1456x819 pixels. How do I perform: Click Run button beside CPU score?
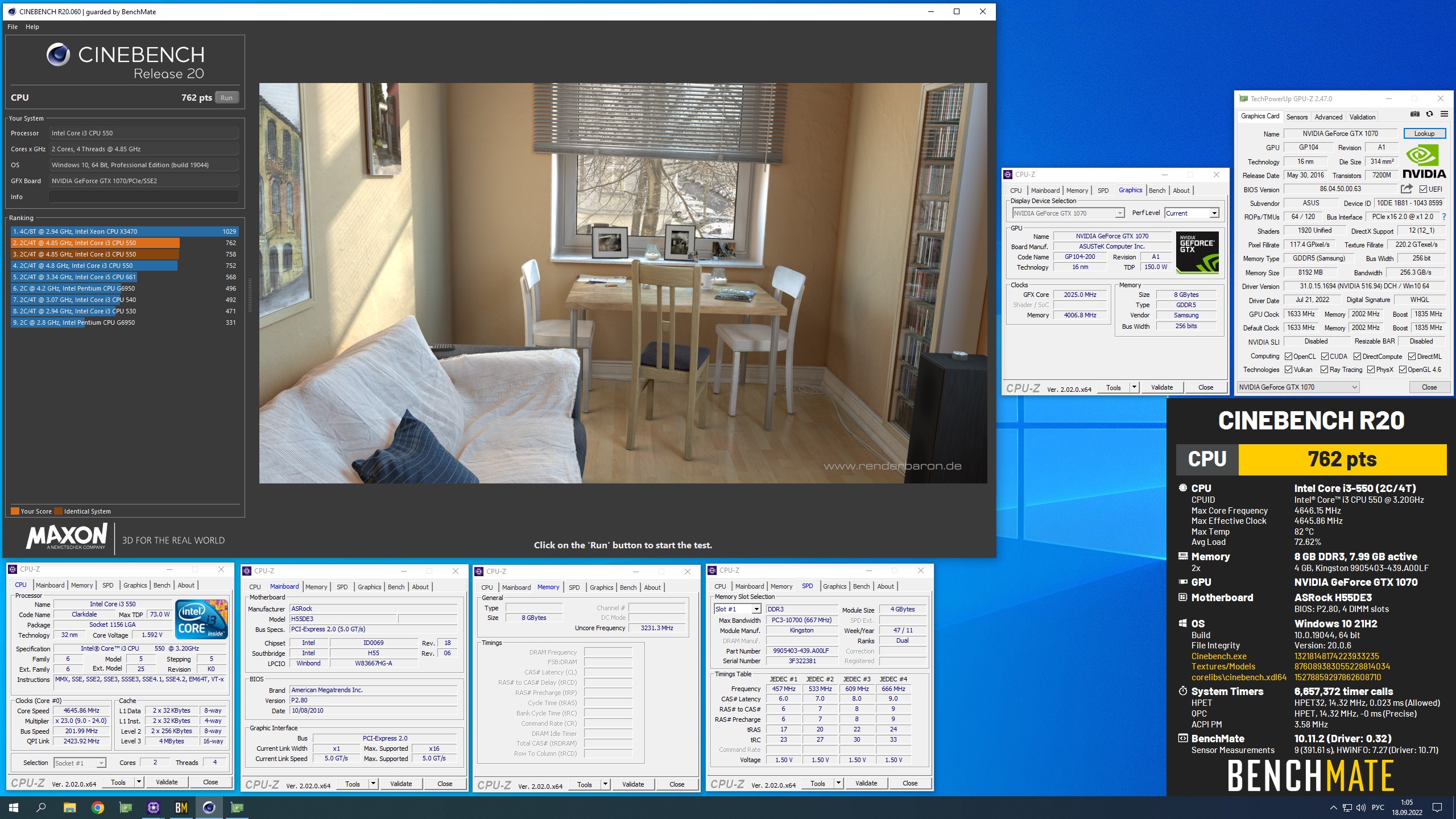[226, 98]
